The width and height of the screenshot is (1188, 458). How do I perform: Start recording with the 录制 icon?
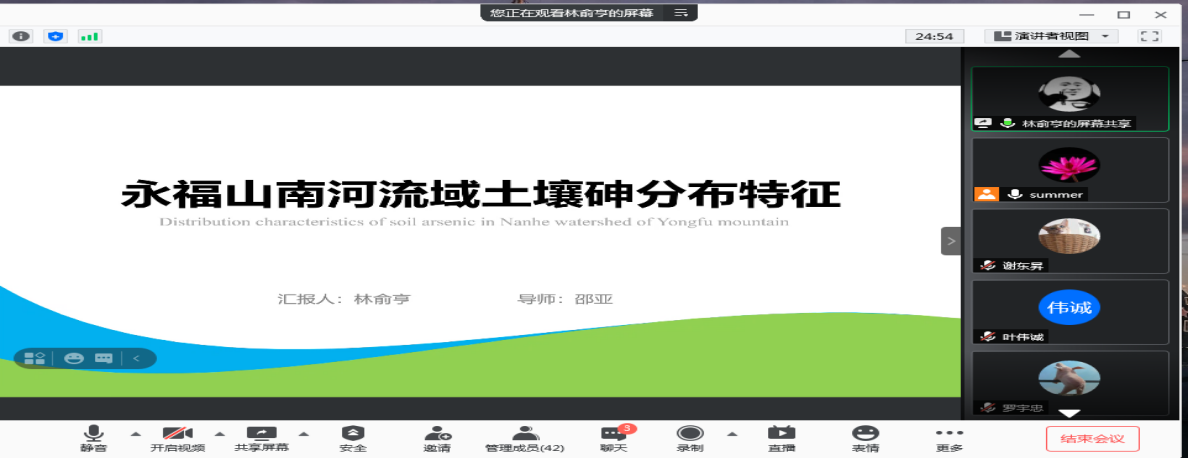tap(689, 433)
